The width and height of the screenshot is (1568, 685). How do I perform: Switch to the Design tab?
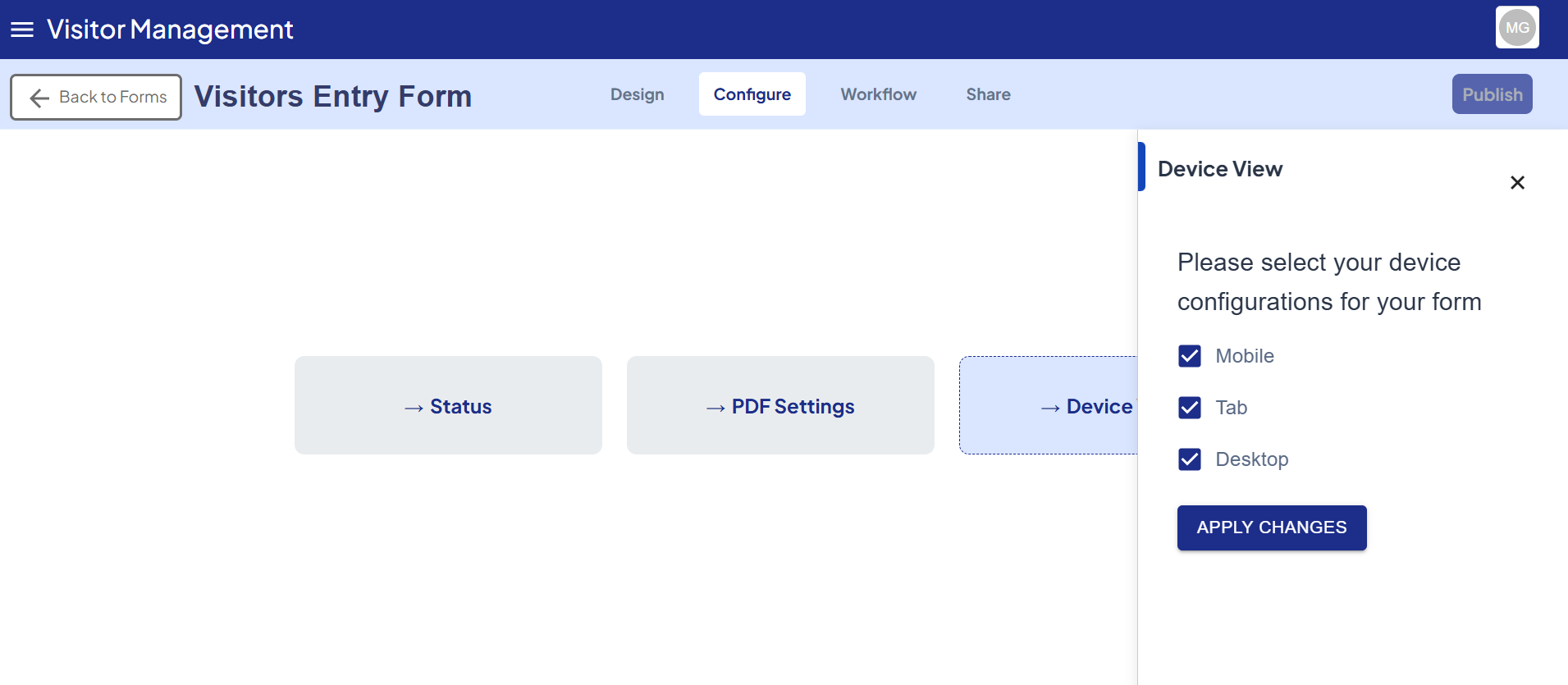[x=637, y=94]
